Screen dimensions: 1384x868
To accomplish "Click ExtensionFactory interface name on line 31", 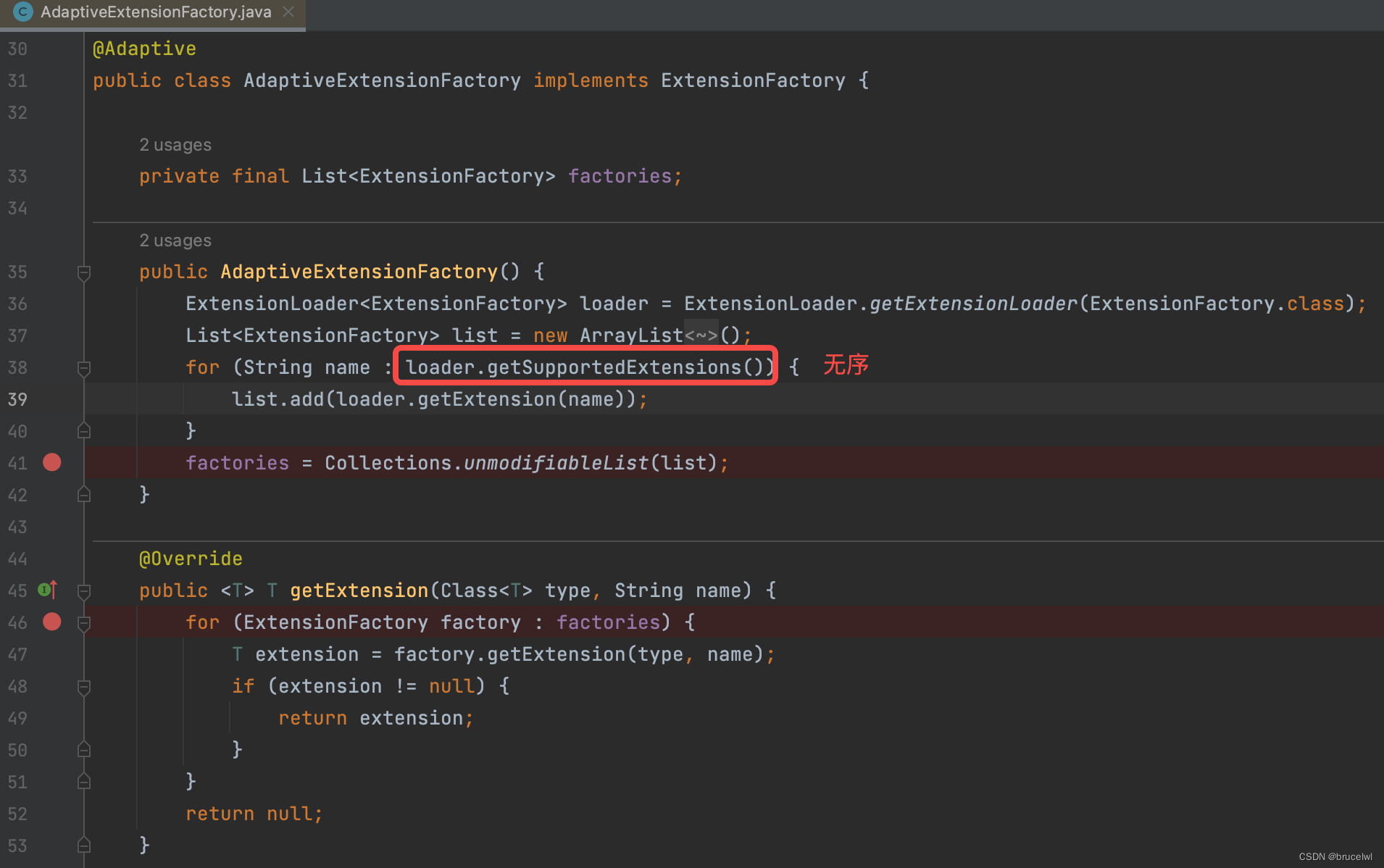I will [753, 80].
